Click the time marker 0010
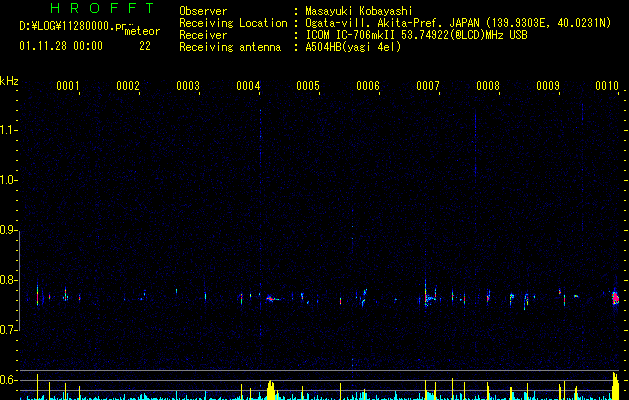Screen dimensions: 629x400 coord(607,86)
